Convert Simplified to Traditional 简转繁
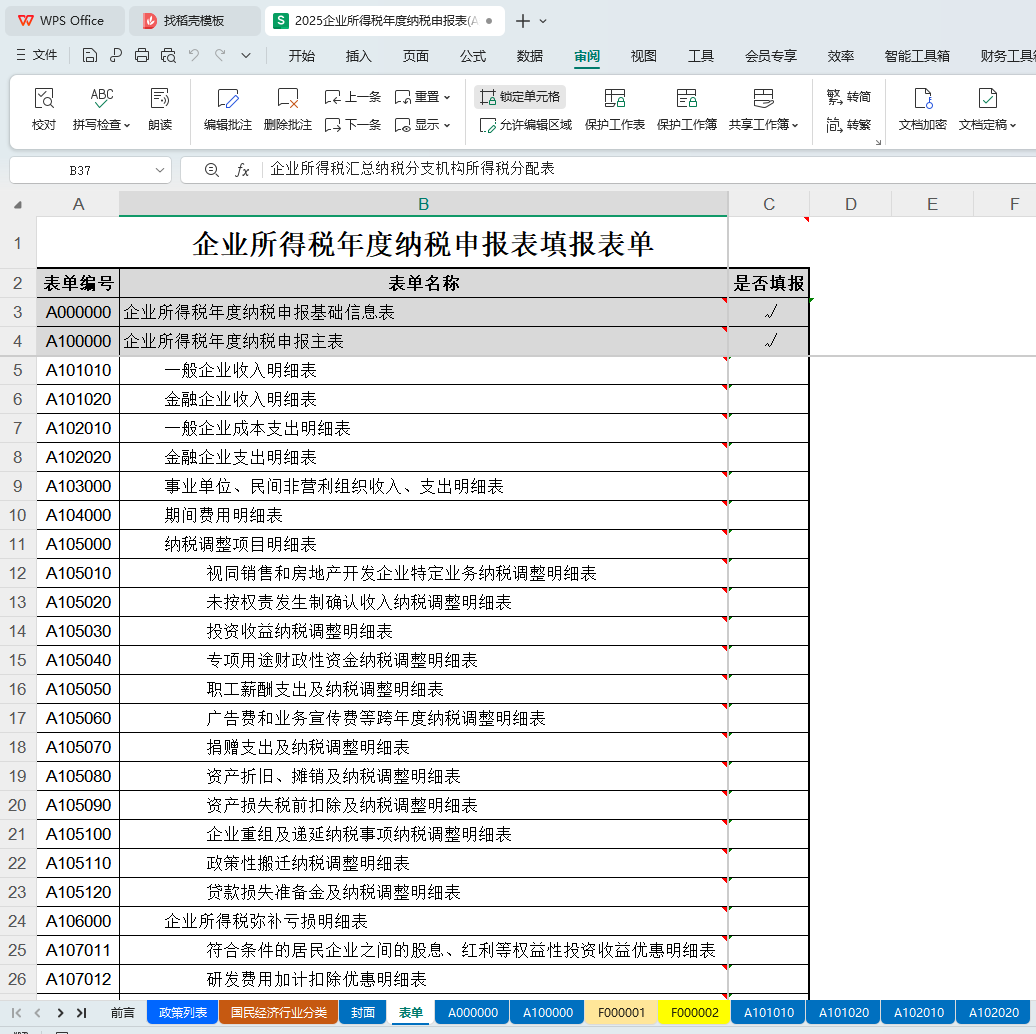1036x1034 pixels. pos(848,125)
